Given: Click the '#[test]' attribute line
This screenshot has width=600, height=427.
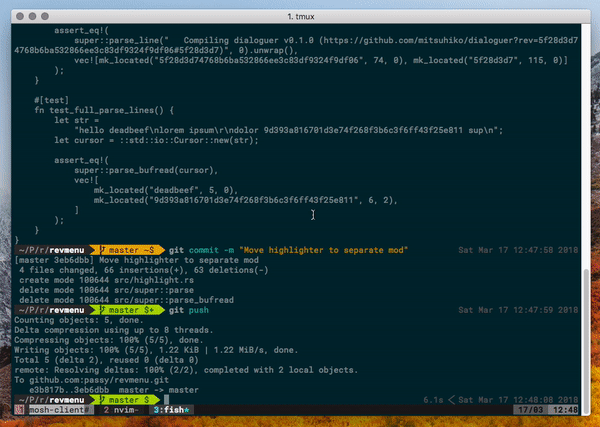Looking at the screenshot, I should point(51,100).
